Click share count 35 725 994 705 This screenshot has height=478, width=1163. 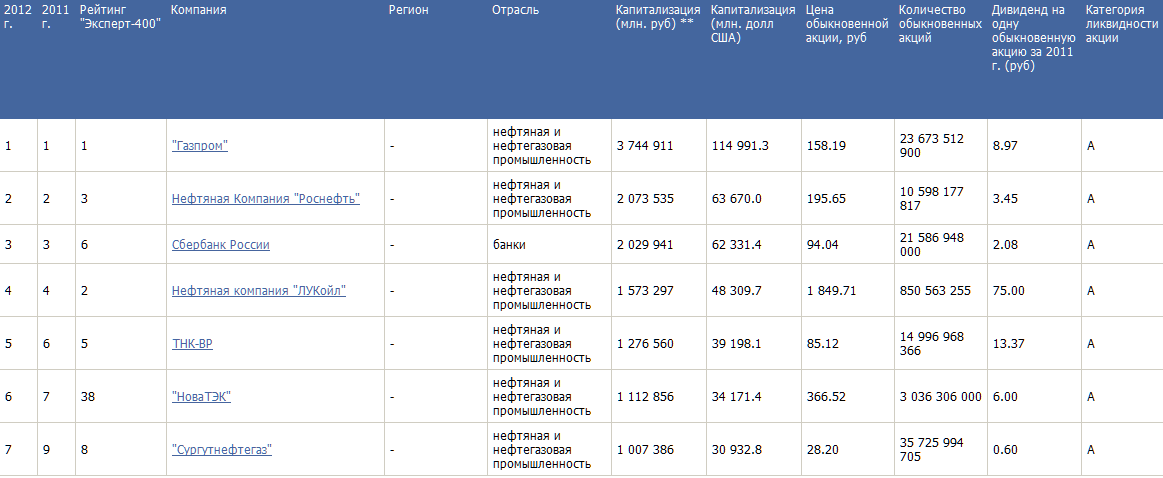(932, 450)
